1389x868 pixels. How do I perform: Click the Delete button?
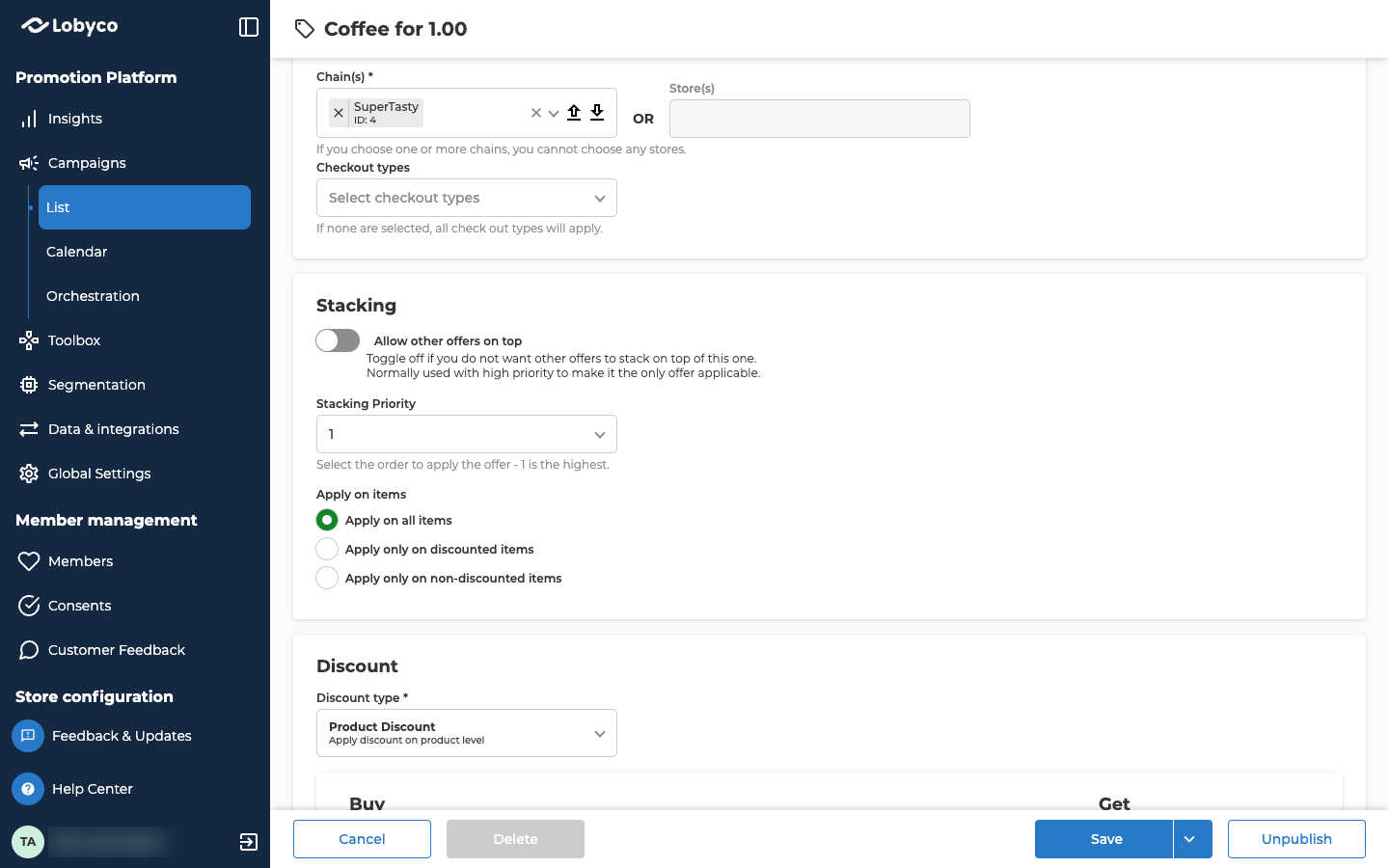[x=515, y=839]
